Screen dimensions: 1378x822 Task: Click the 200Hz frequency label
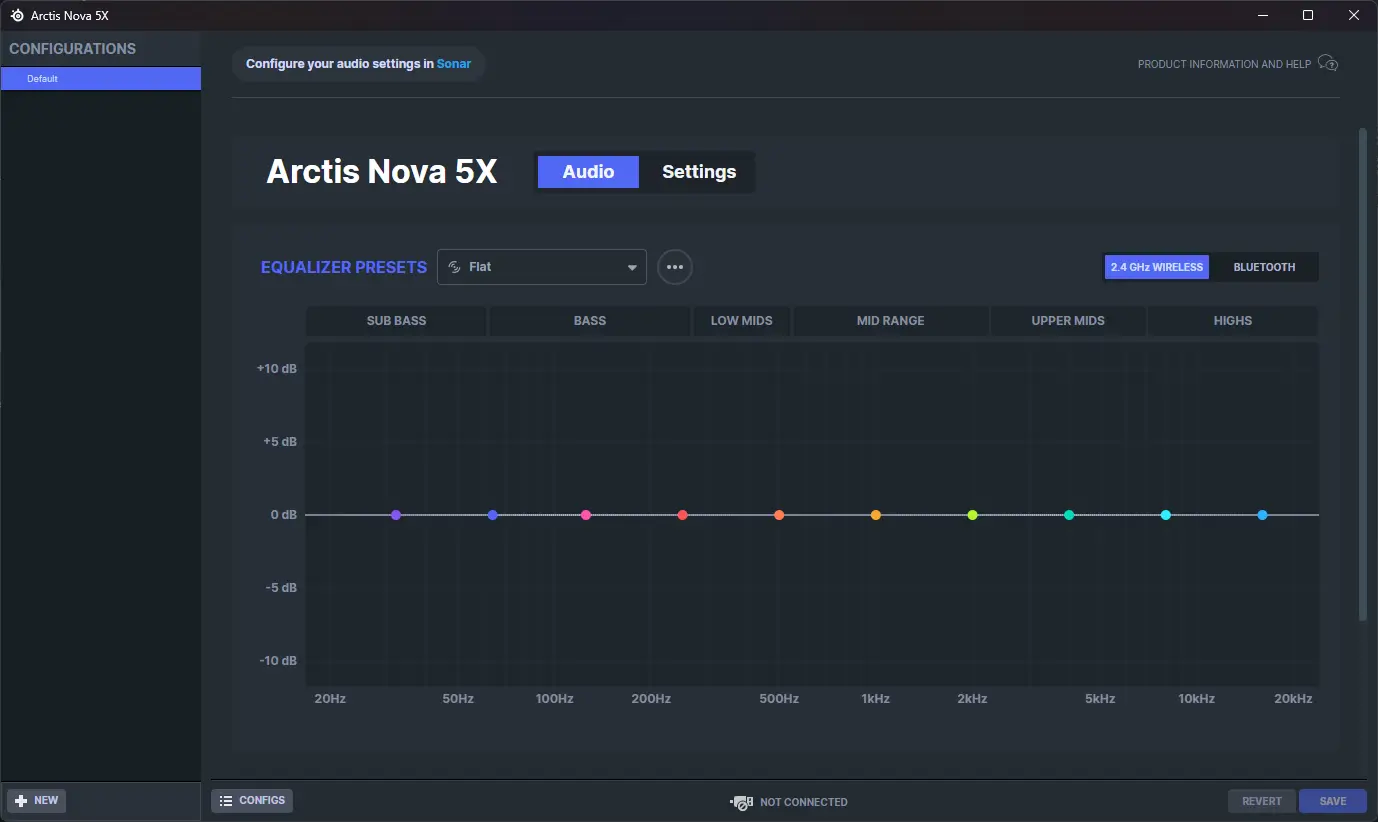click(651, 699)
